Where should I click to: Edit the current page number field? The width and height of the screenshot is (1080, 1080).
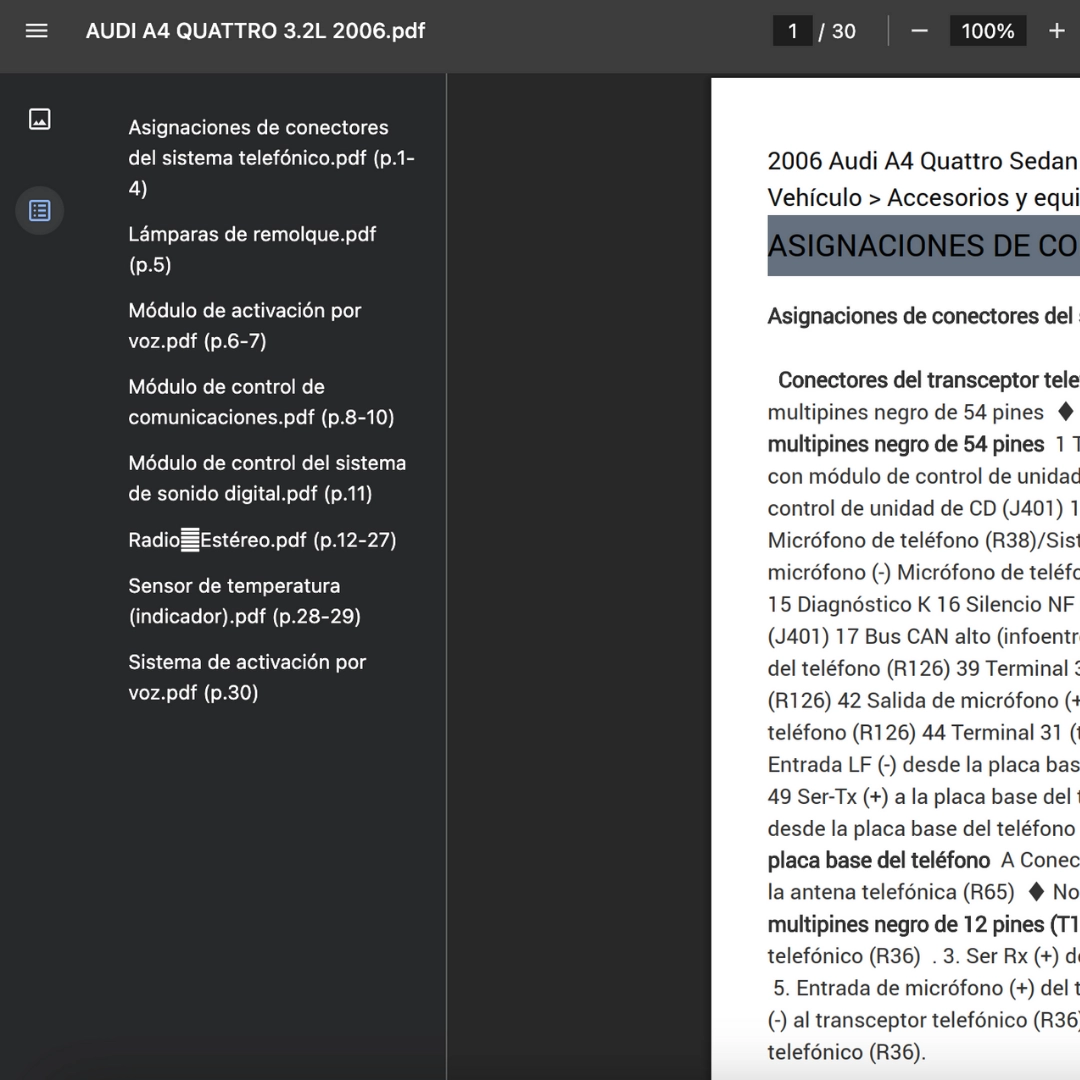793,31
